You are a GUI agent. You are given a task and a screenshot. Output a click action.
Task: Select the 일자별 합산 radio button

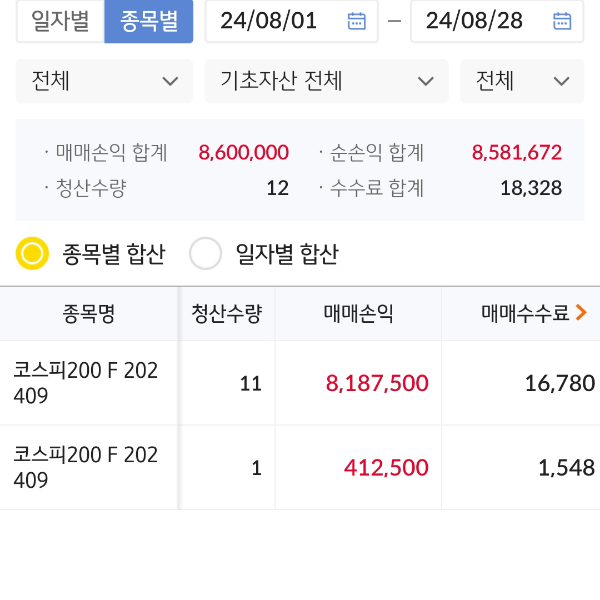(x=205, y=254)
